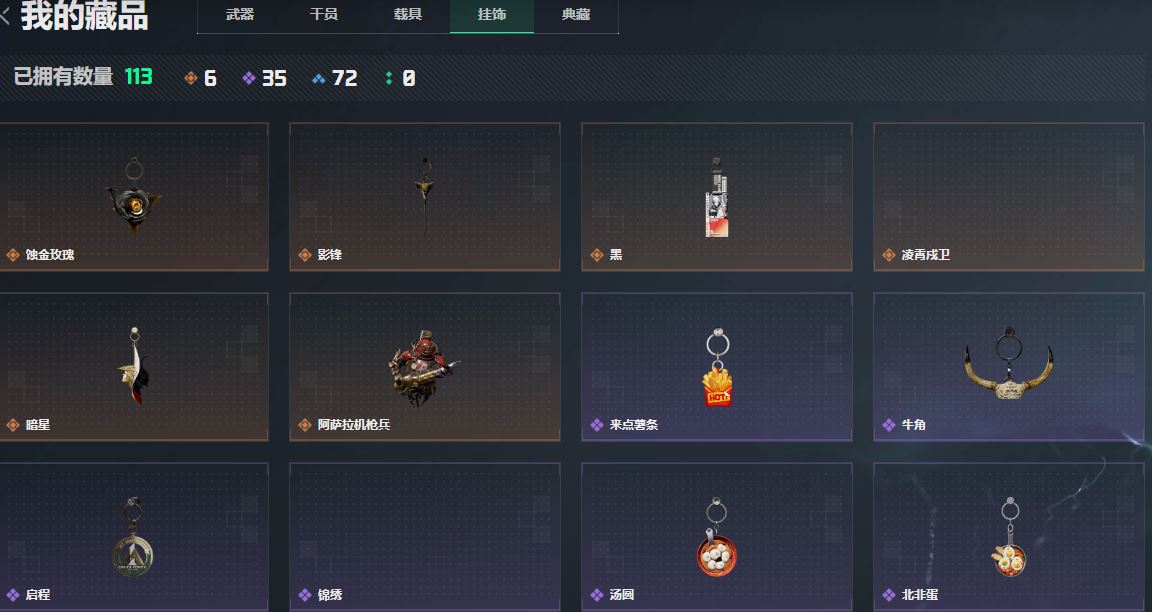Choose the 汤圆 bowl charm icon
This screenshot has height=612, width=1152.
click(x=716, y=538)
